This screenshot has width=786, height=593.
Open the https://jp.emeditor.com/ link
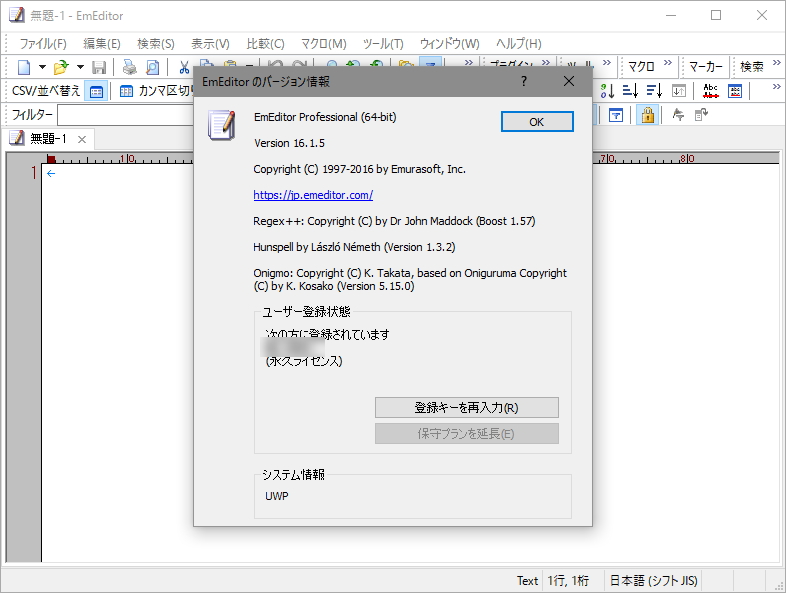click(313, 195)
